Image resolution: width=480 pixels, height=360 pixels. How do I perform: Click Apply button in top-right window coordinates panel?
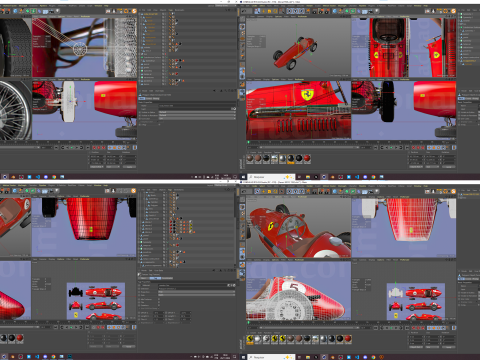(x=448, y=167)
